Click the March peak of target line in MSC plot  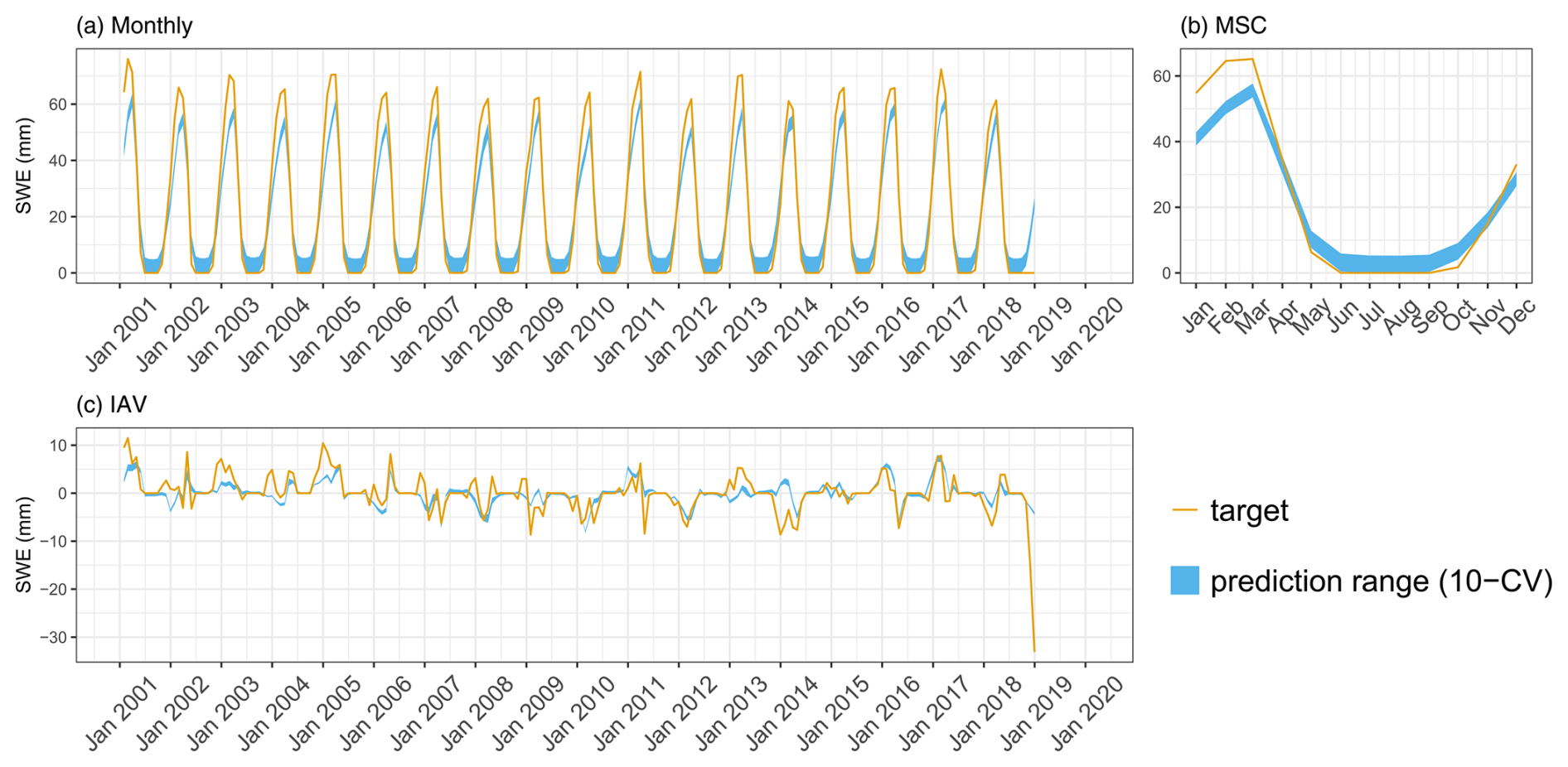click(x=1252, y=59)
